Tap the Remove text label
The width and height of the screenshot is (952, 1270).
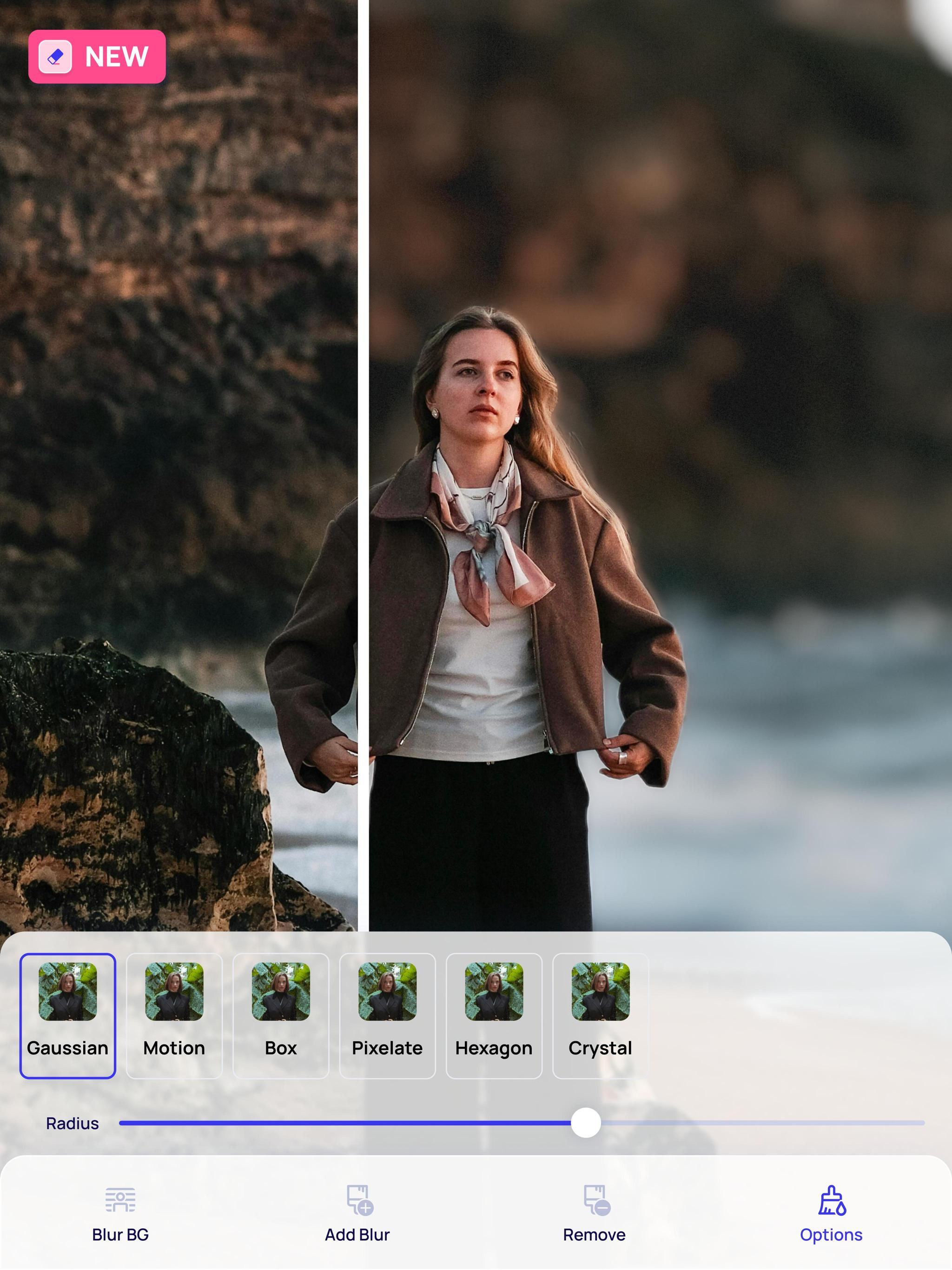pos(594,1234)
